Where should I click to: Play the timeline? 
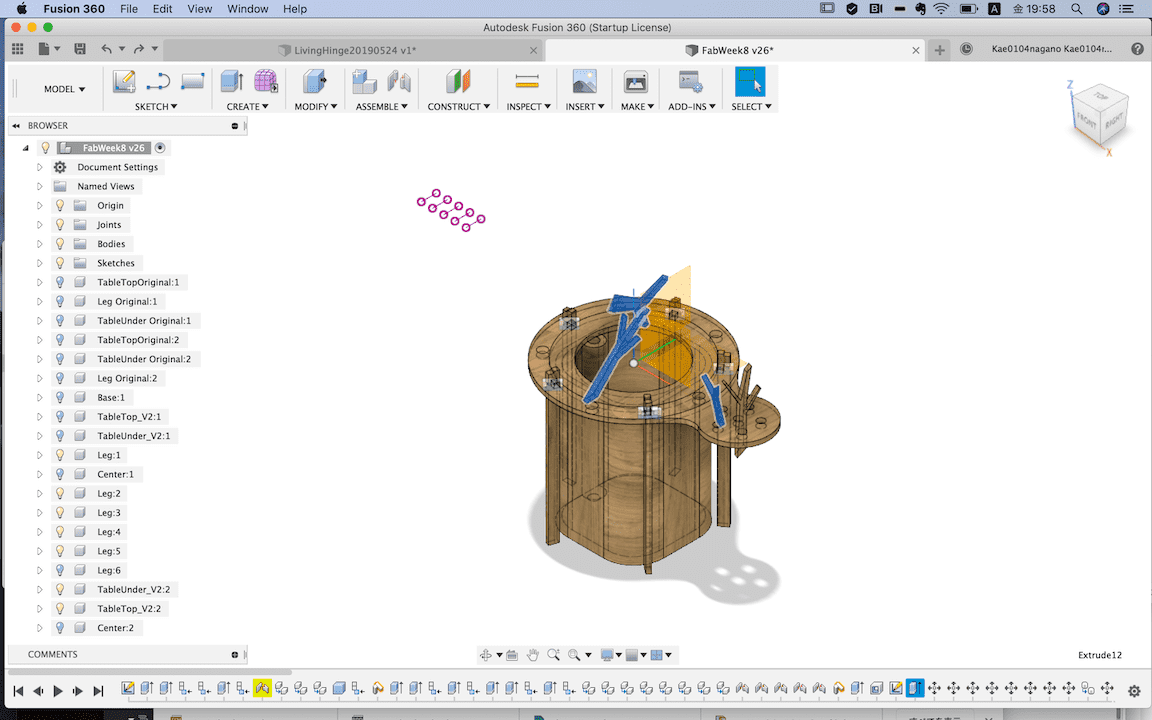pyautogui.click(x=58, y=691)
